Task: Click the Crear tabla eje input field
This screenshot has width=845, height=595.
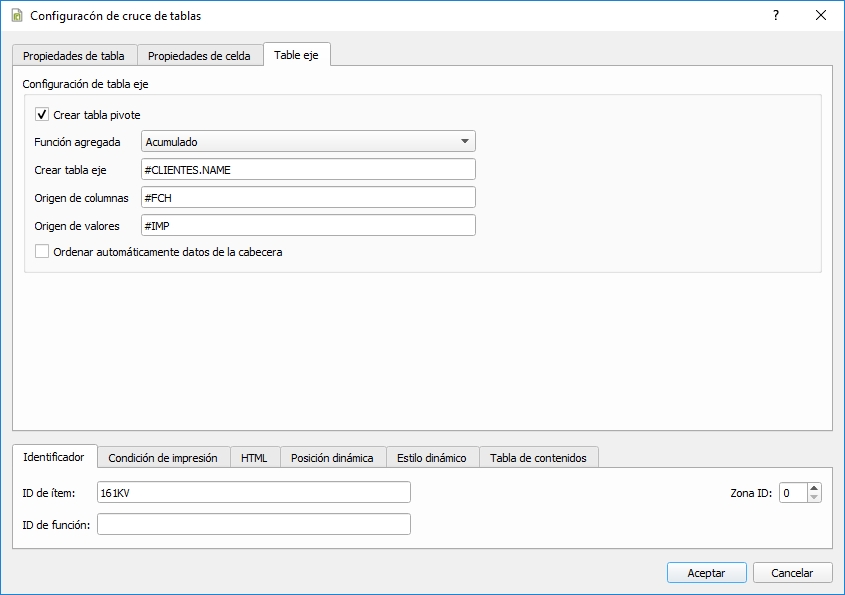Action: click(x=308, y=170)
